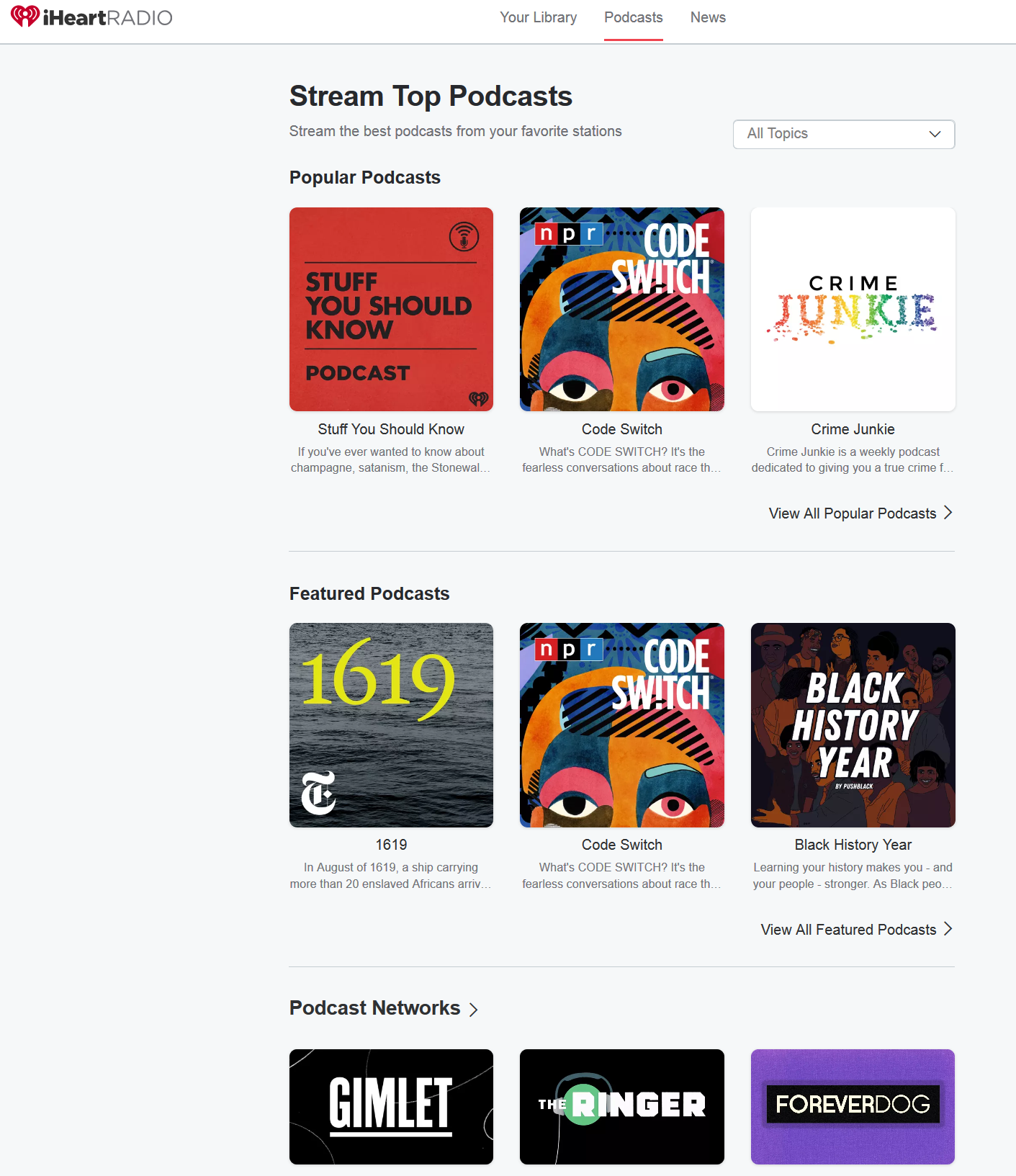Open the Forever Dog network tile
Image resolution: width=1016 pixels, height=1176 pixels.
pos(853,1107)
